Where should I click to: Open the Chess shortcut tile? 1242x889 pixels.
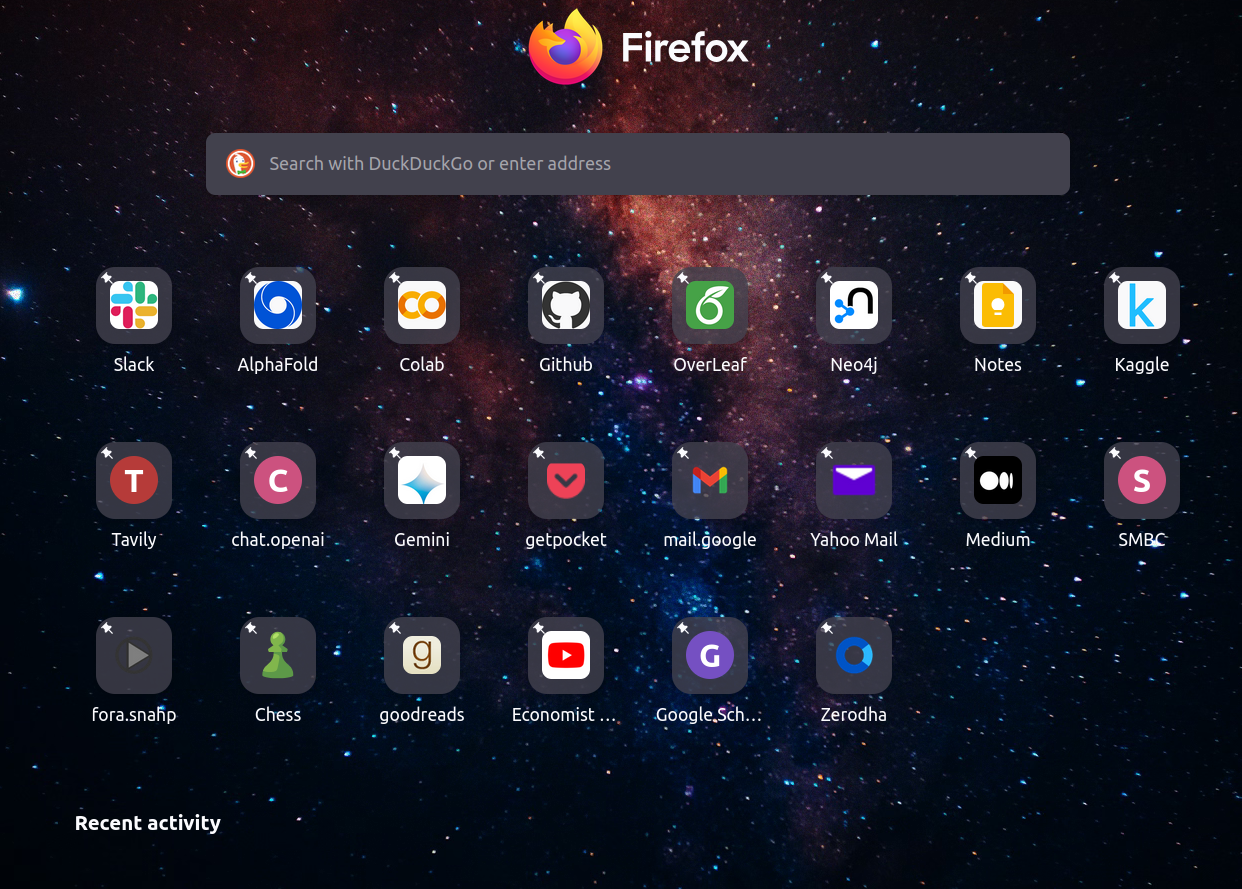[x=278, y=656]
